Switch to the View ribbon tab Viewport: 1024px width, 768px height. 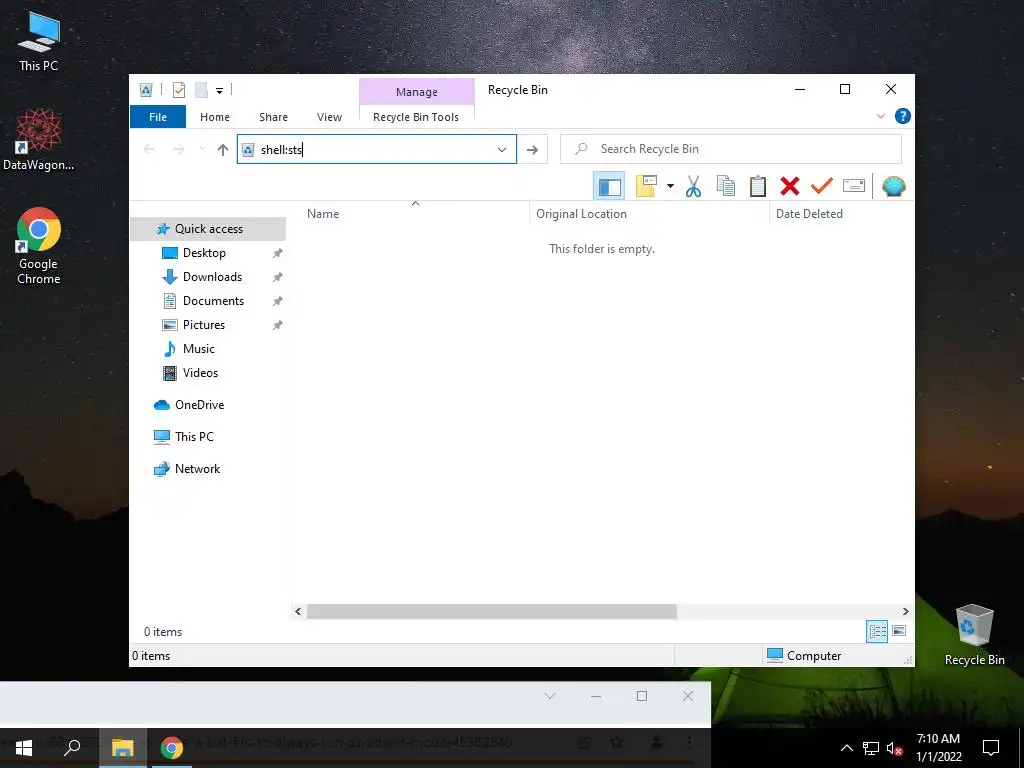click(x=329, y=117)
